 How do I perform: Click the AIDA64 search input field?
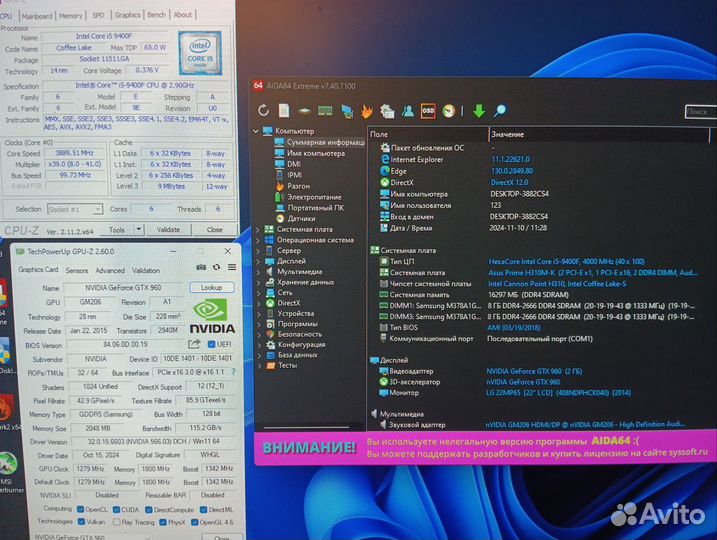coord(701,112)
